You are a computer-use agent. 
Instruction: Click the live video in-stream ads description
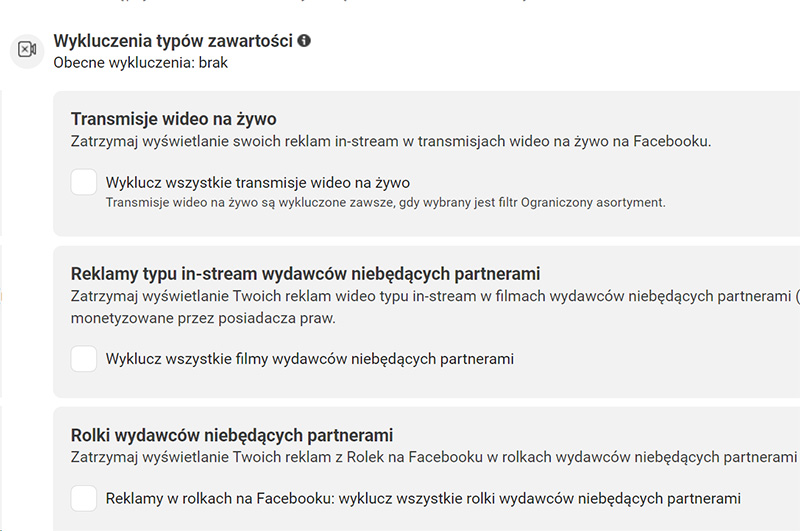pos(390,141)
